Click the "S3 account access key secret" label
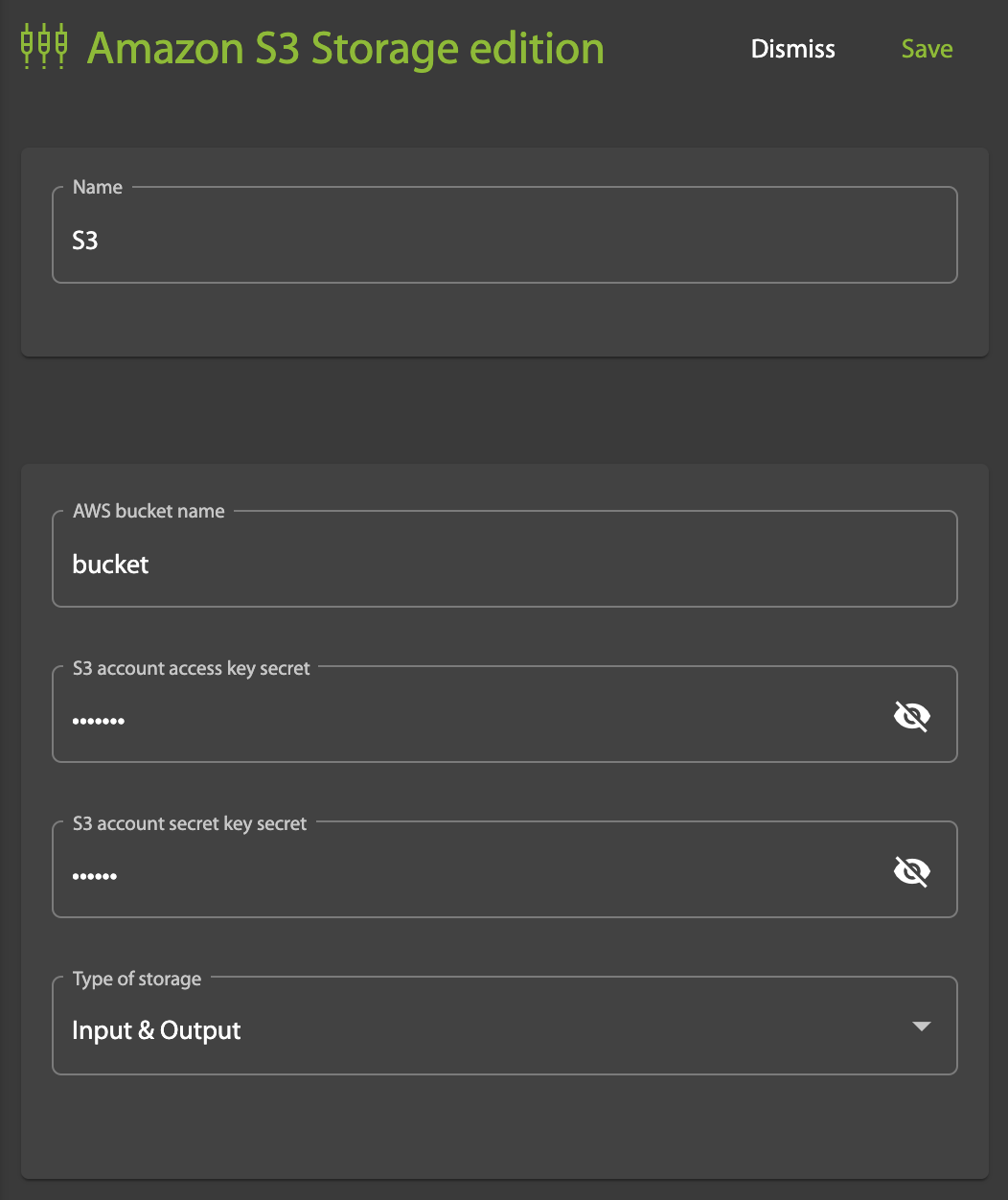 pos(192,668)
